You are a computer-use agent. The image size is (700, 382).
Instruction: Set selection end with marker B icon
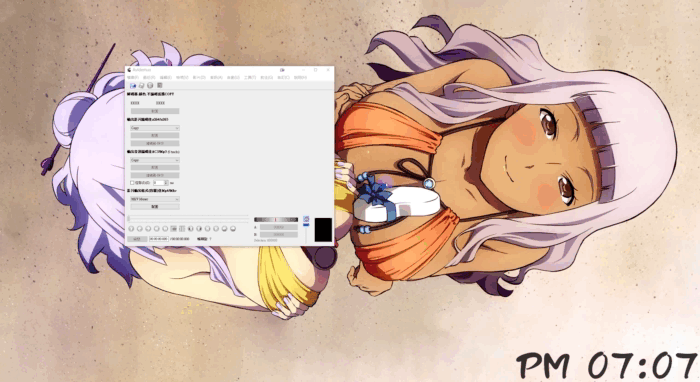coord(182,228)
